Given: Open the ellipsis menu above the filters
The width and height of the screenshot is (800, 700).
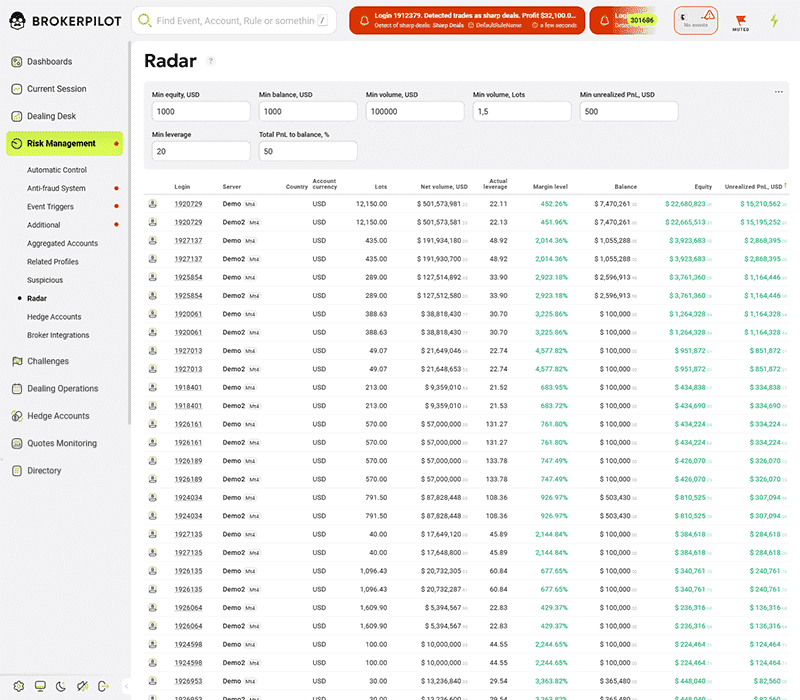Looking at the screenshot, I should (x=778, y=91).
